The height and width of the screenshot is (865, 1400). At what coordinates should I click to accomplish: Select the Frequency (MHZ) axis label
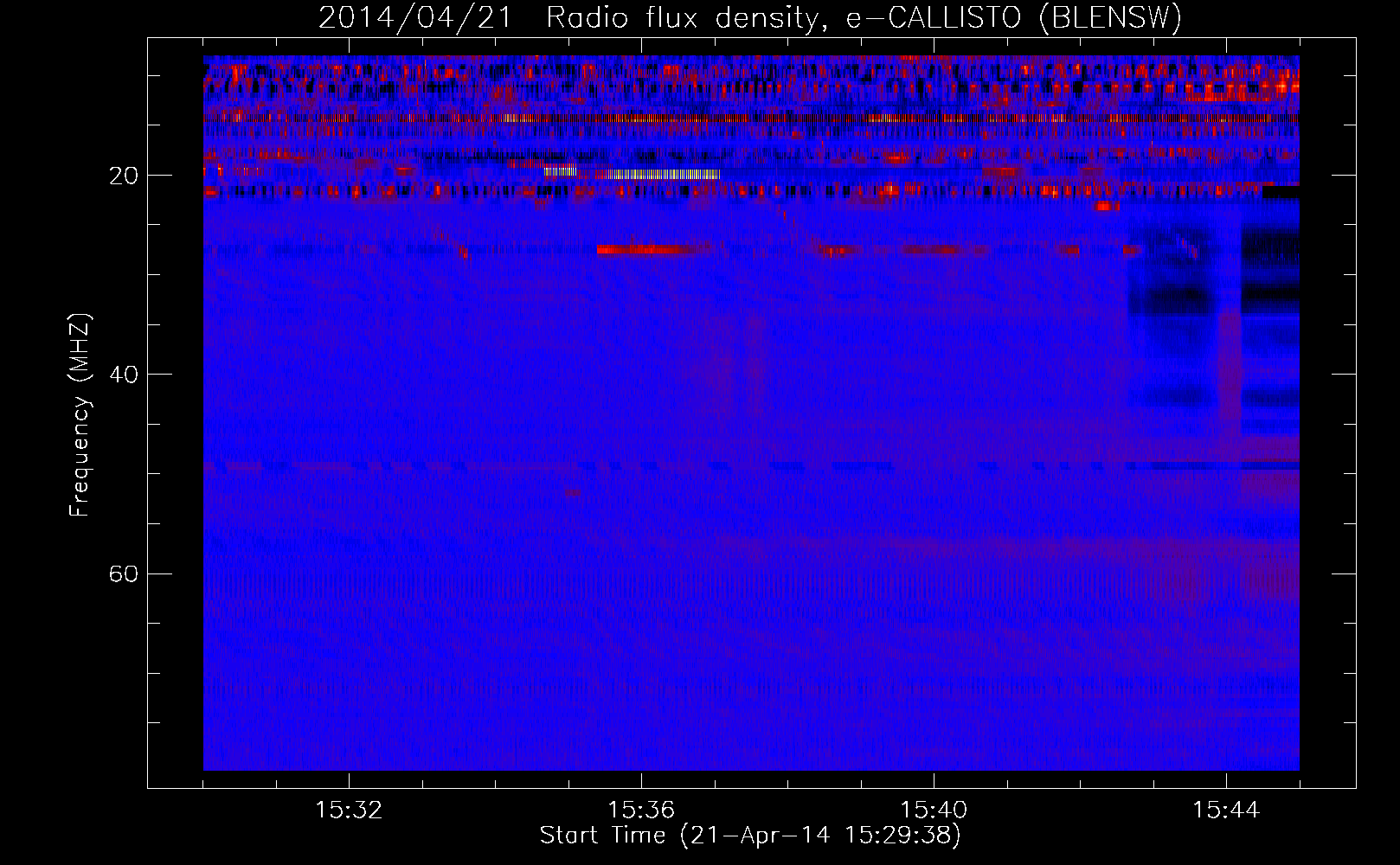(x=80, y=415)
